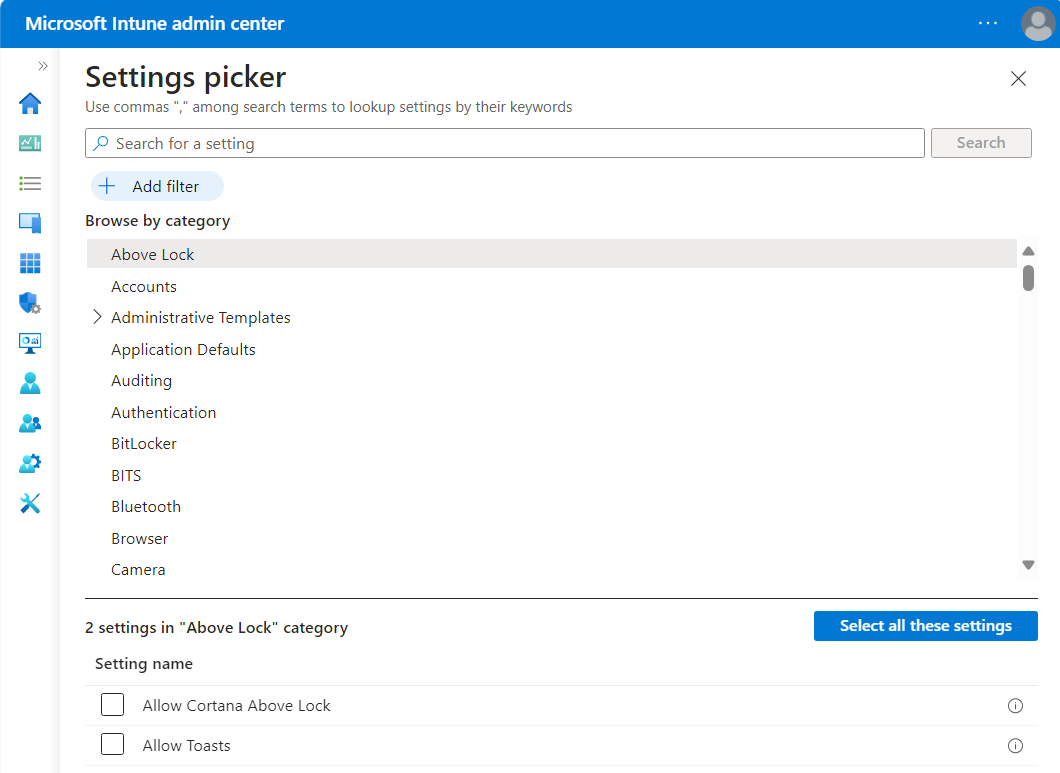
Task: Click the Allow Toasts label
Action: (x=187, y=745)
